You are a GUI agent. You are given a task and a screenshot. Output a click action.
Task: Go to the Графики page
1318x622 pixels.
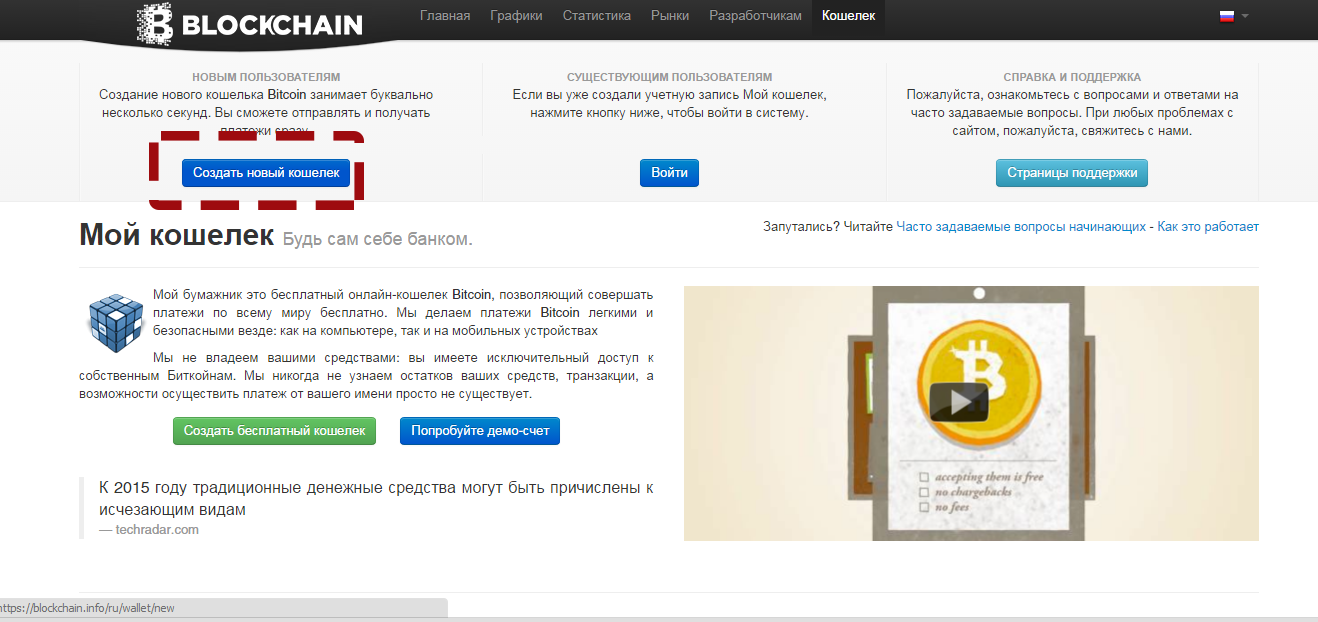(x=516, y=16)
